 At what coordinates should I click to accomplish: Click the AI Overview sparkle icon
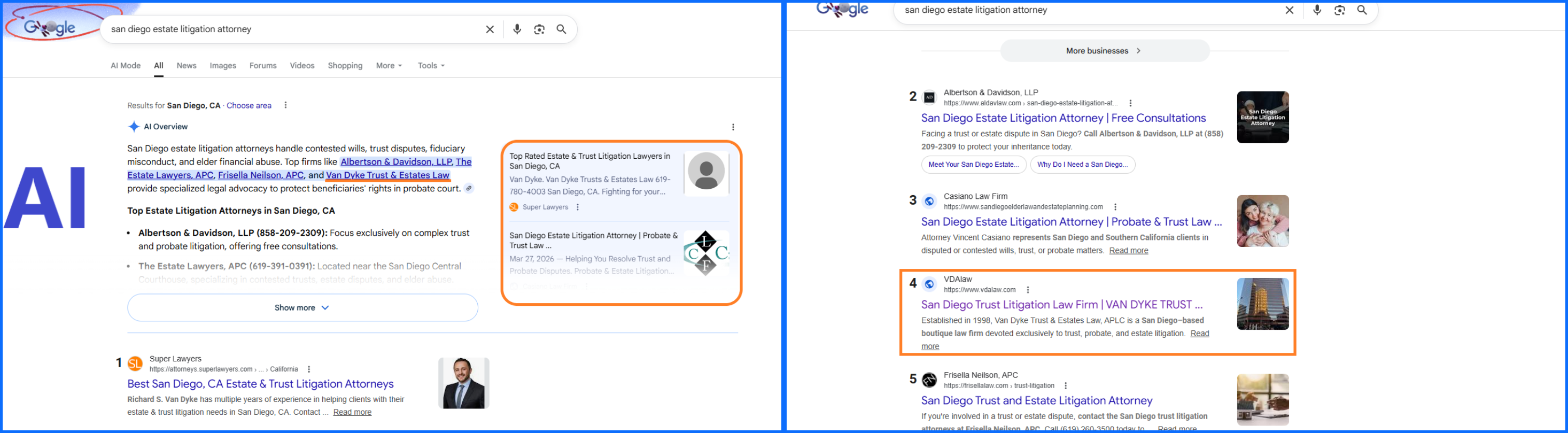[x=133, y=127]
